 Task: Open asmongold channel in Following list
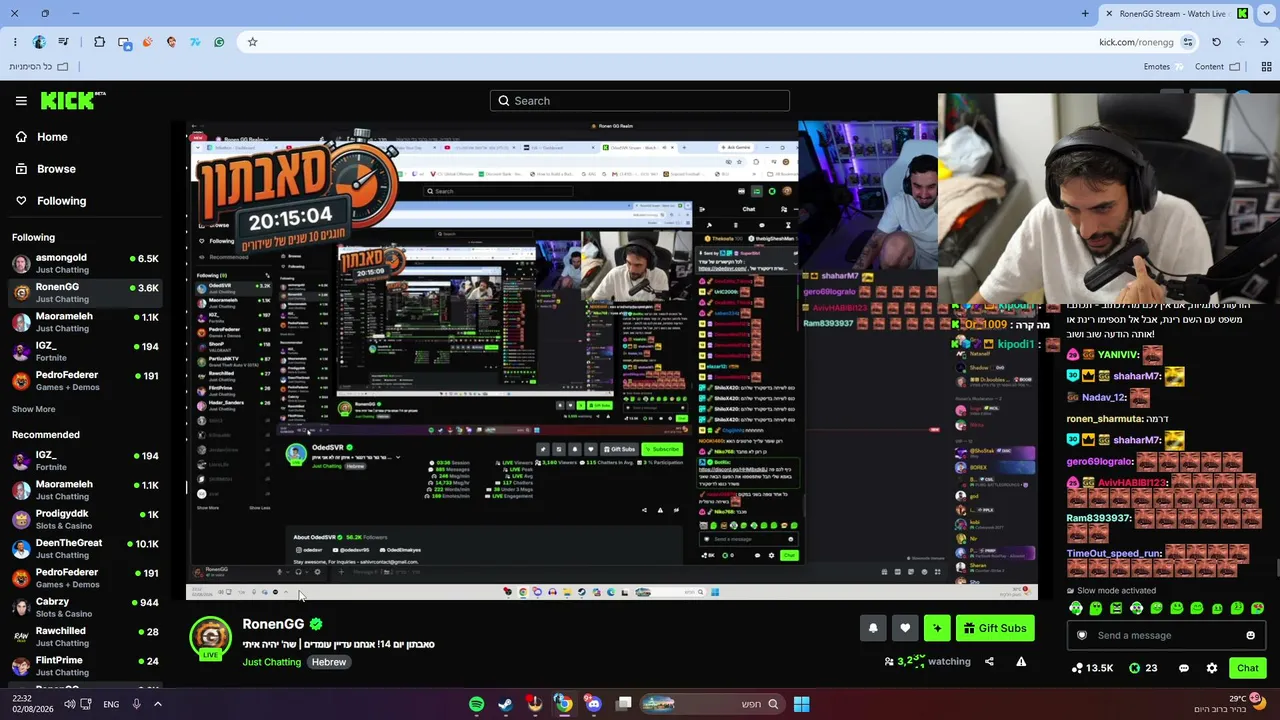[x=85, y=264]
